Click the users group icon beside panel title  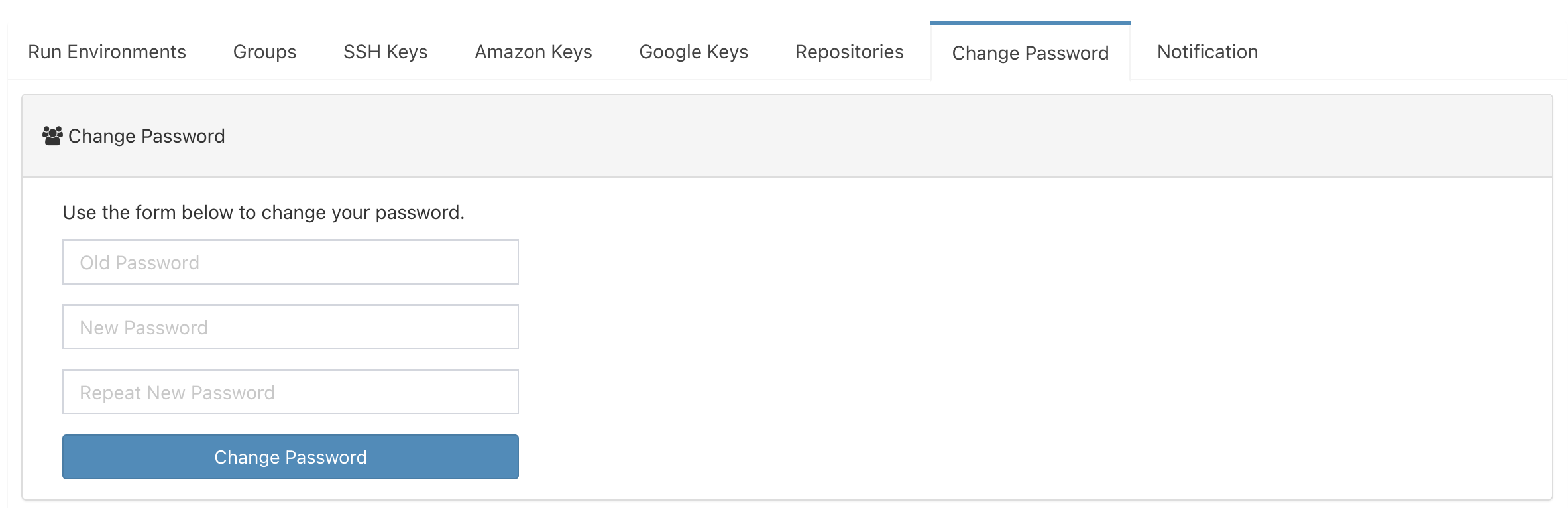pyautogui.click(x=52, y=136)
